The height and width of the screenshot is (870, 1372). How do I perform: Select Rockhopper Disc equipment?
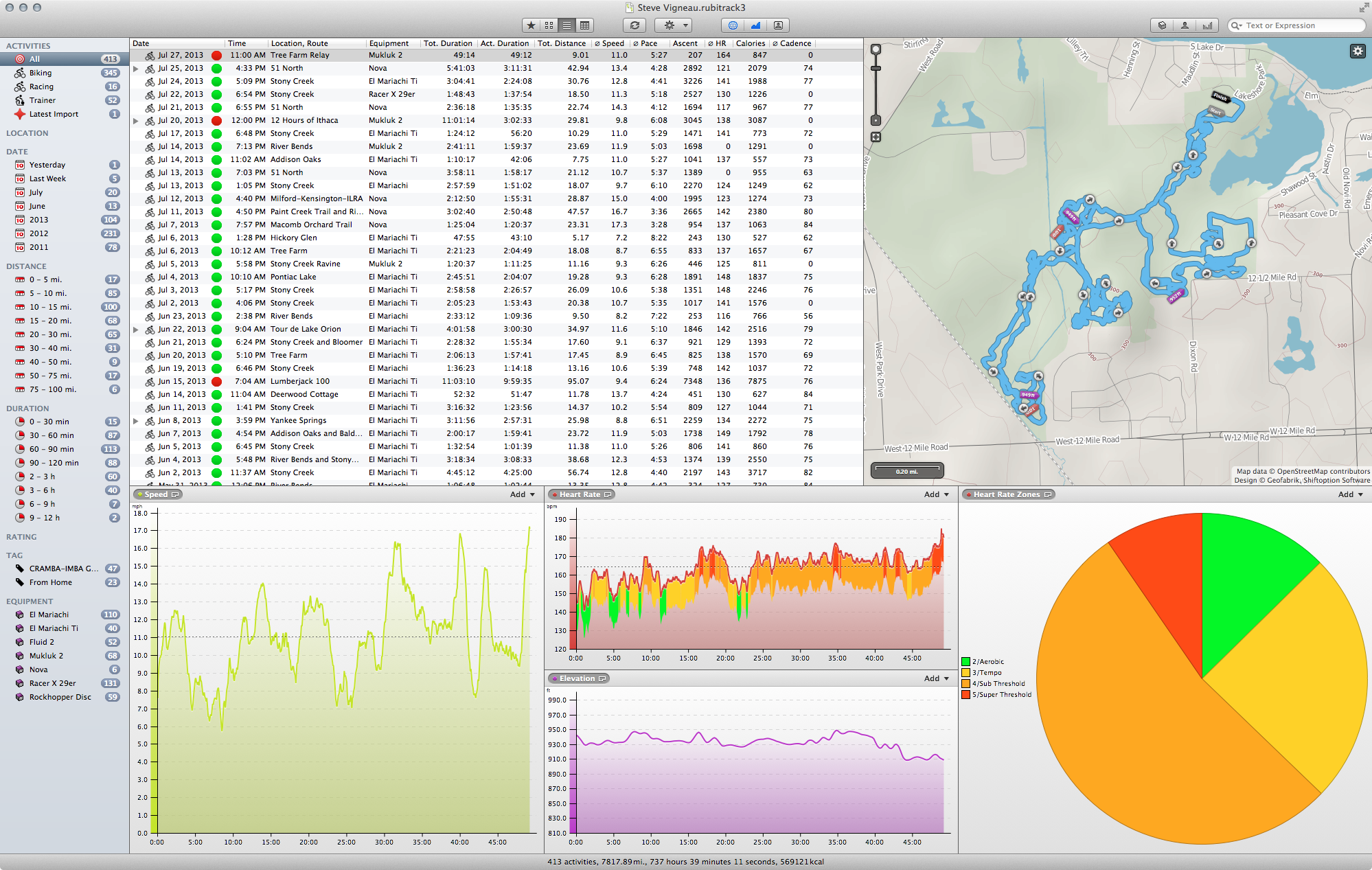point(65,697)
